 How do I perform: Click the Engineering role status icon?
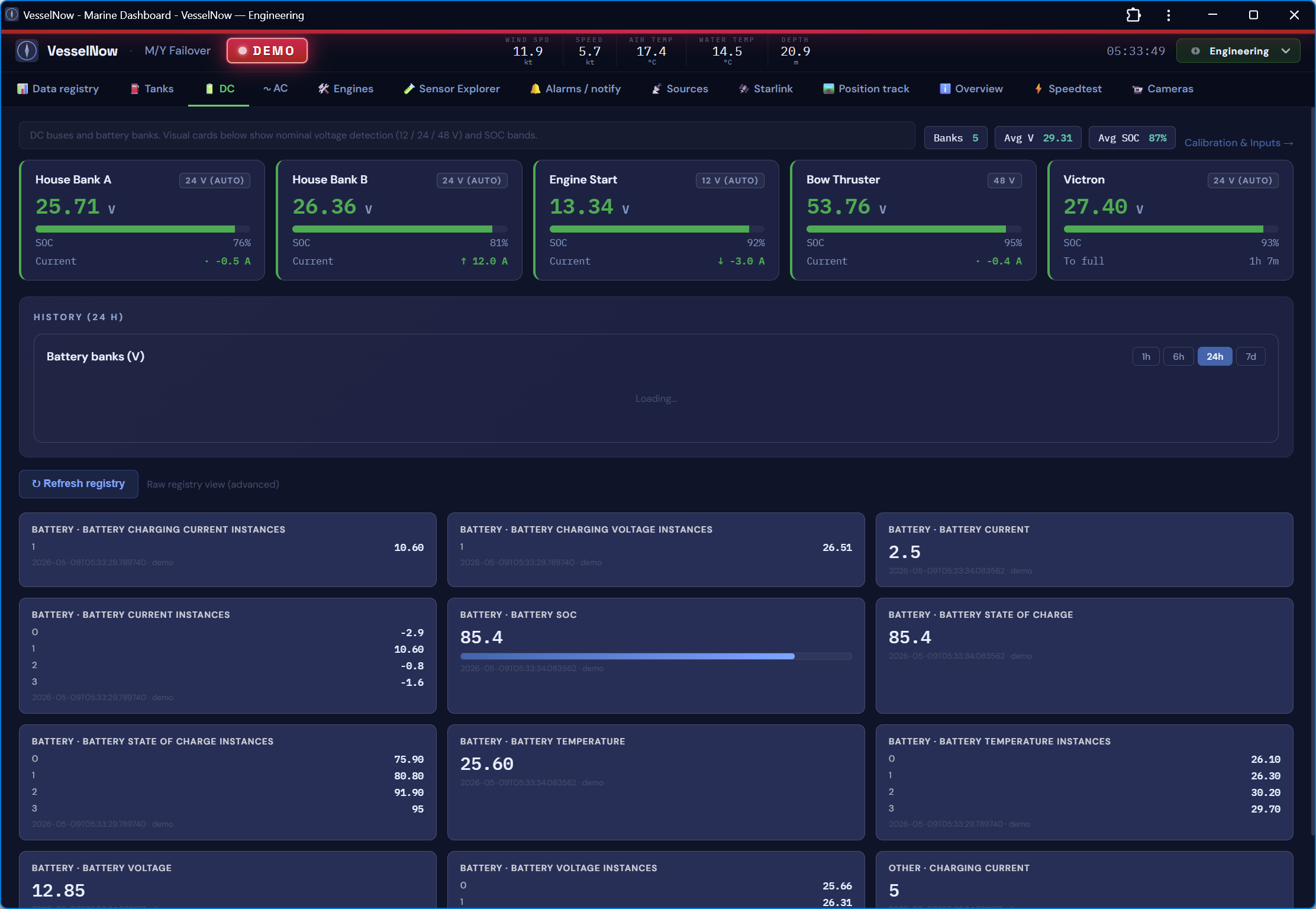point(1195,51)
